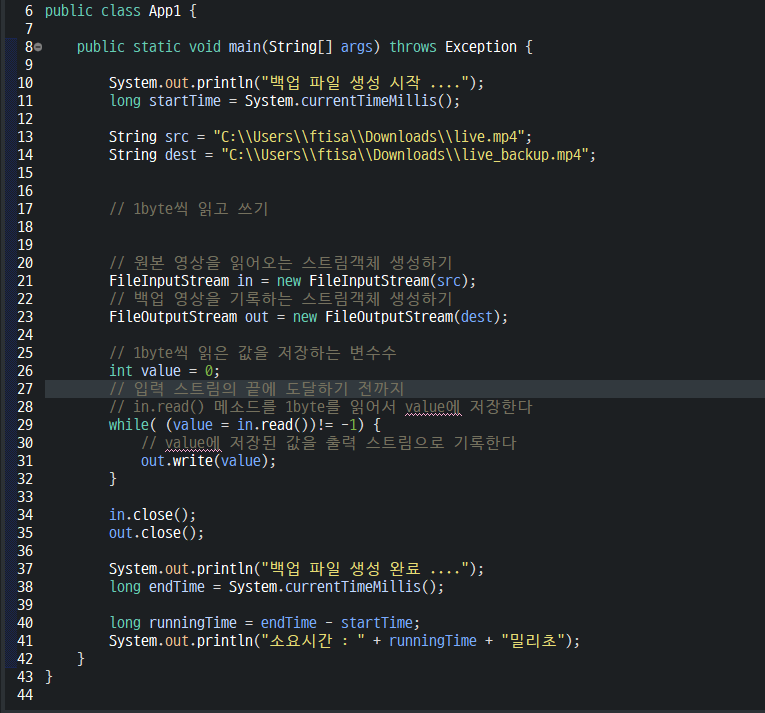765x713 pixels.
Task: Click 'in.read()' call inside while condition
Action: coord(273,425)
